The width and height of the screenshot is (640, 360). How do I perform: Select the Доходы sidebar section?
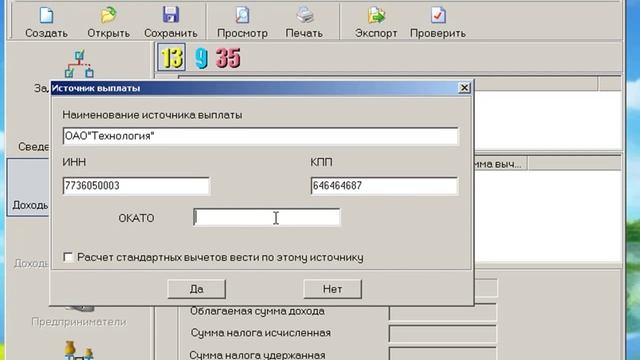point(29,187)
